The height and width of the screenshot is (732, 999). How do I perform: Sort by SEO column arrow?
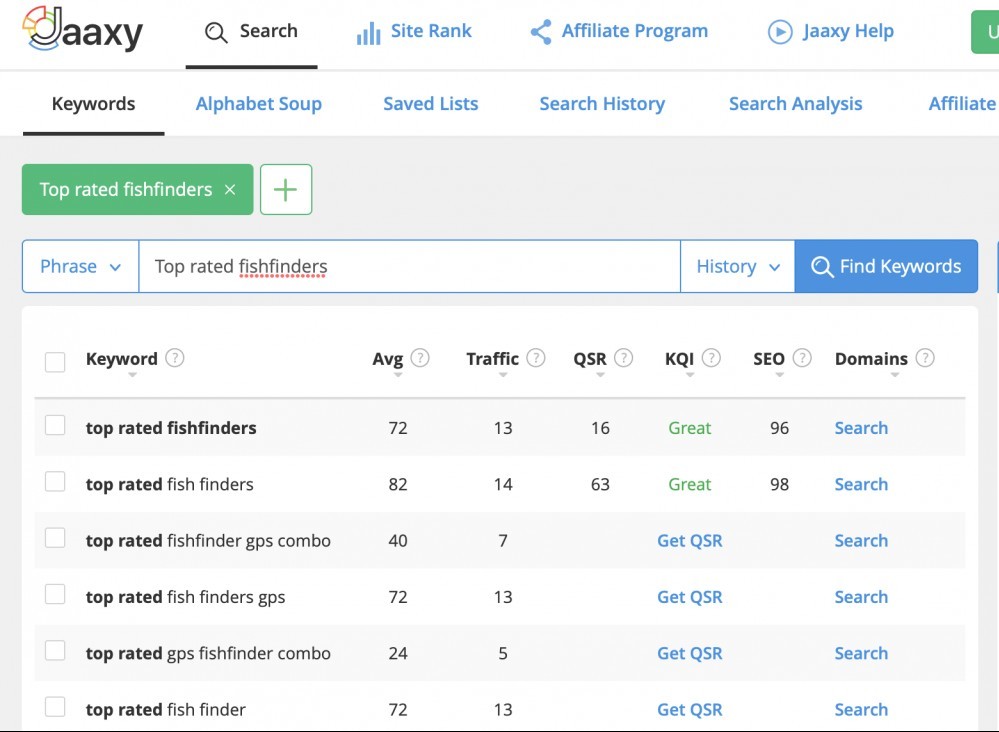(779, 375)
